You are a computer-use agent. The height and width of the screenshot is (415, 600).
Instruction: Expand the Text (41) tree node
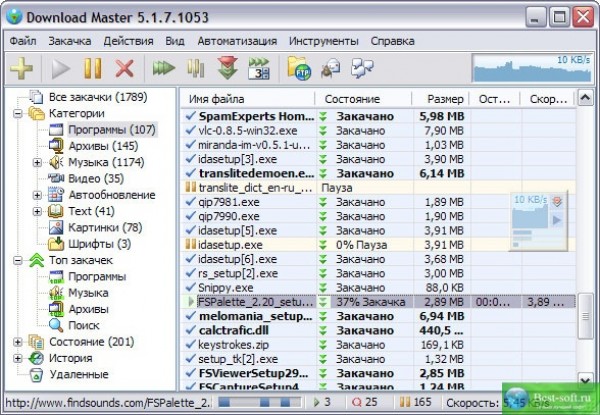37,211
